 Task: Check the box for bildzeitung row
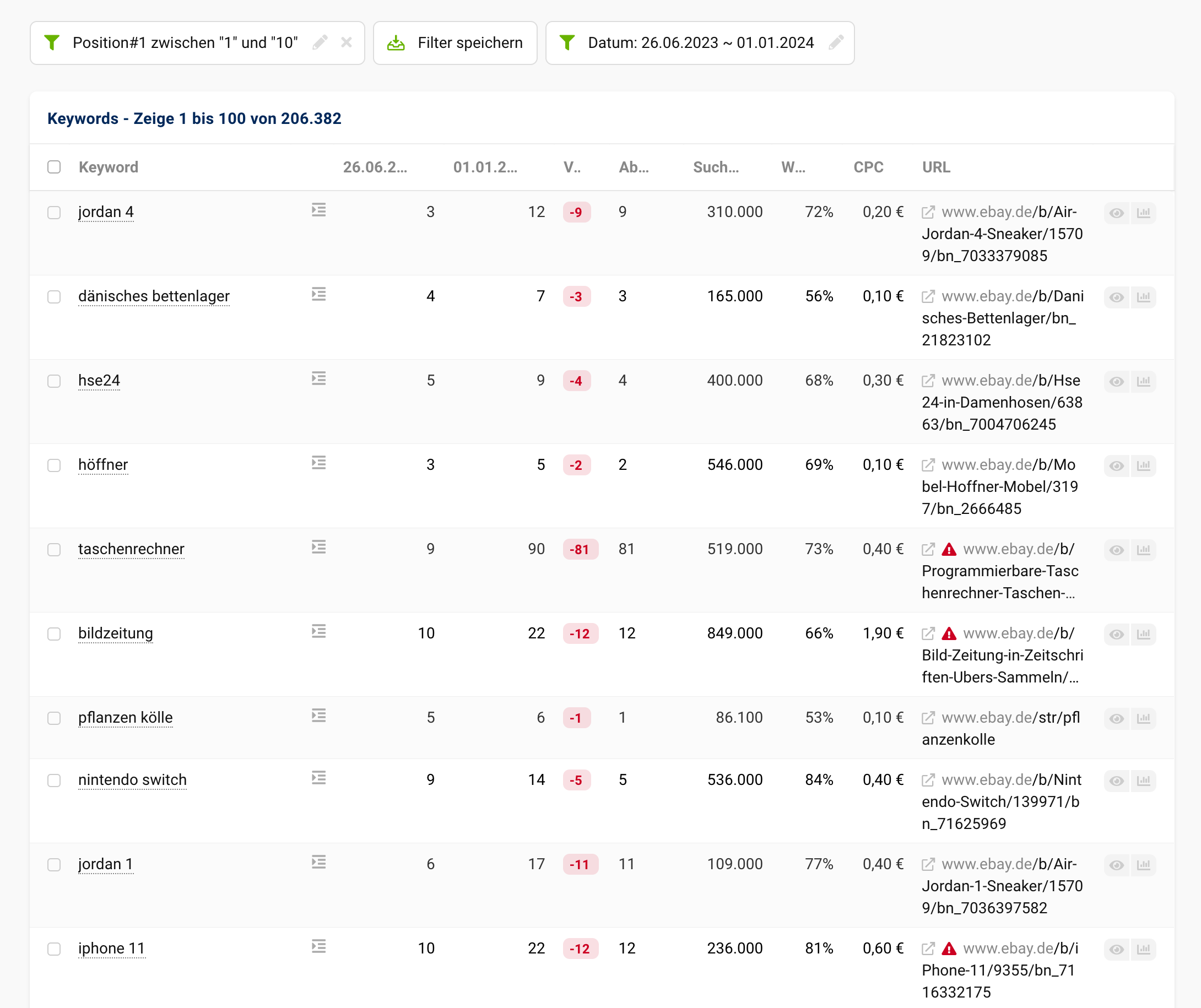[x=54, y=633]
